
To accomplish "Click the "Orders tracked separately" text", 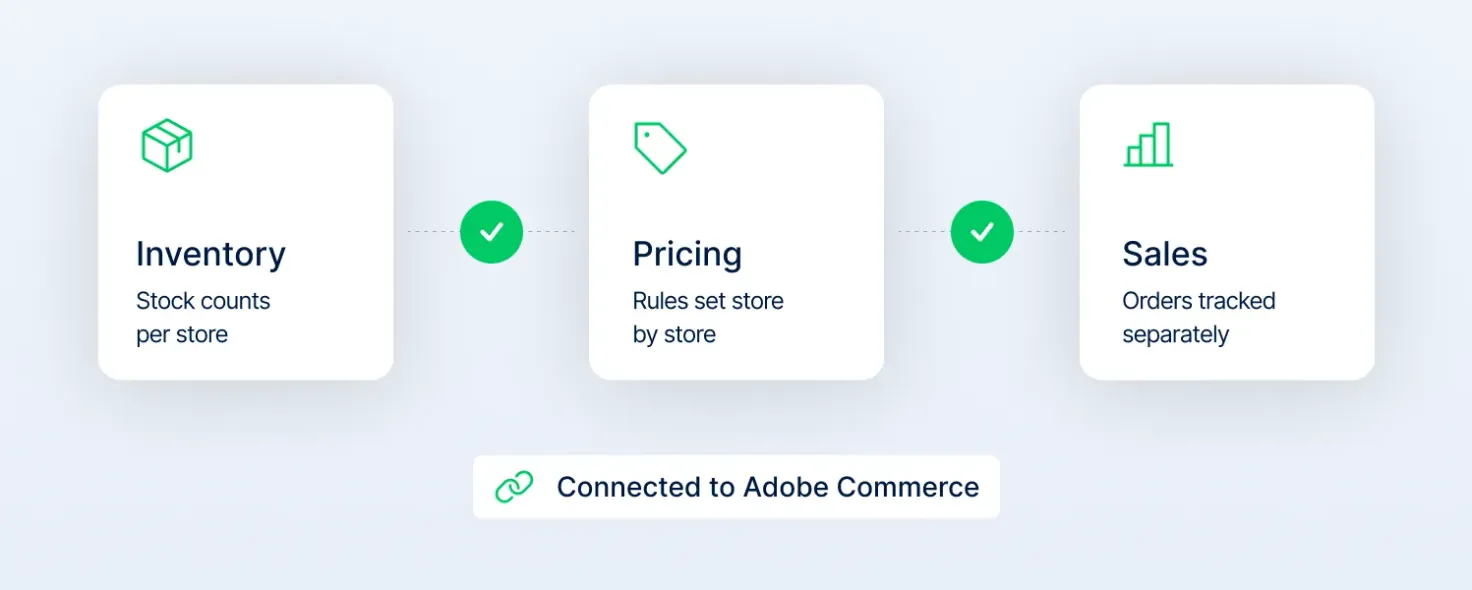I will (x=1199, y=318).
